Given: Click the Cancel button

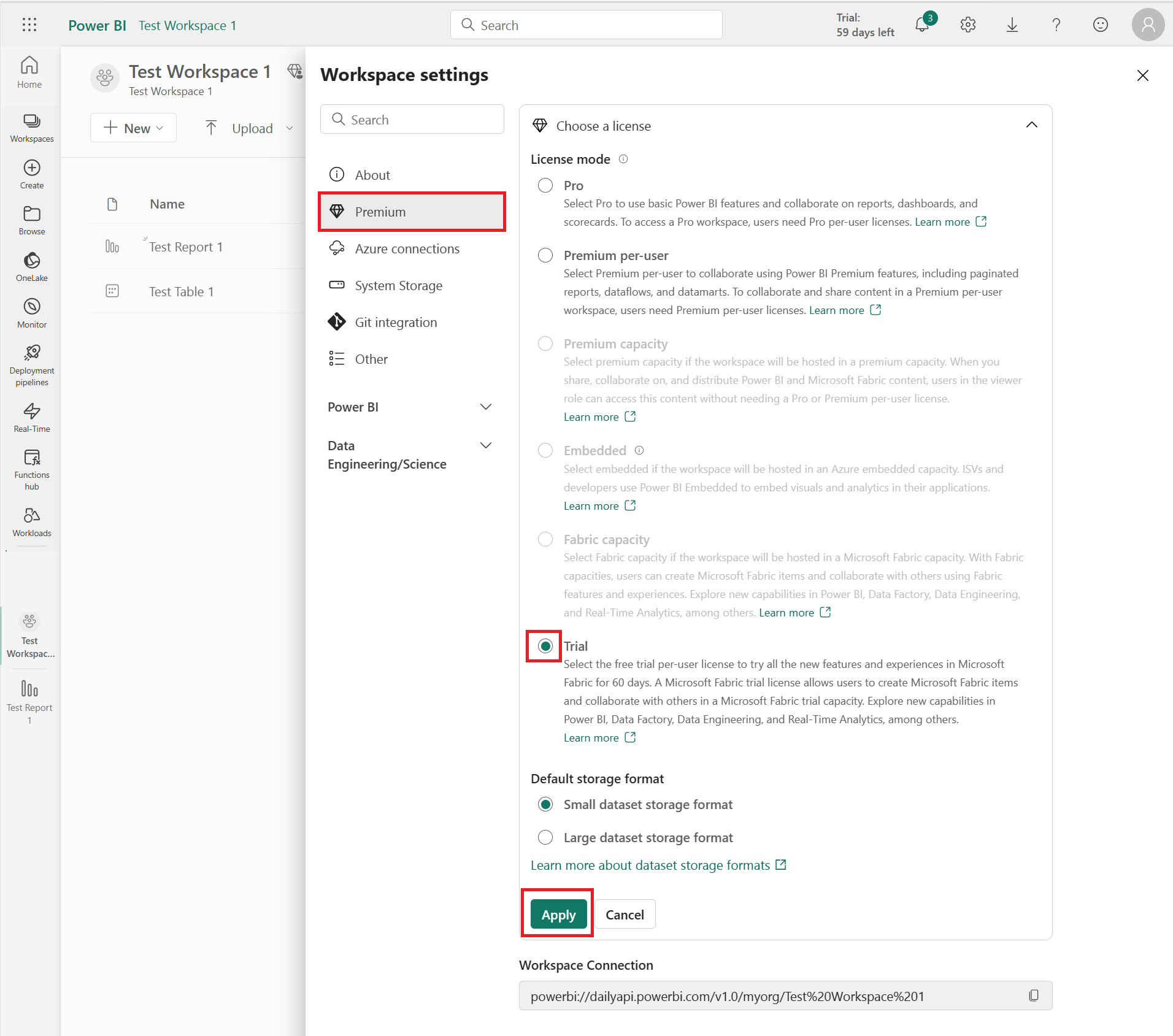Looking at the screenshot, I should (625, 915).
